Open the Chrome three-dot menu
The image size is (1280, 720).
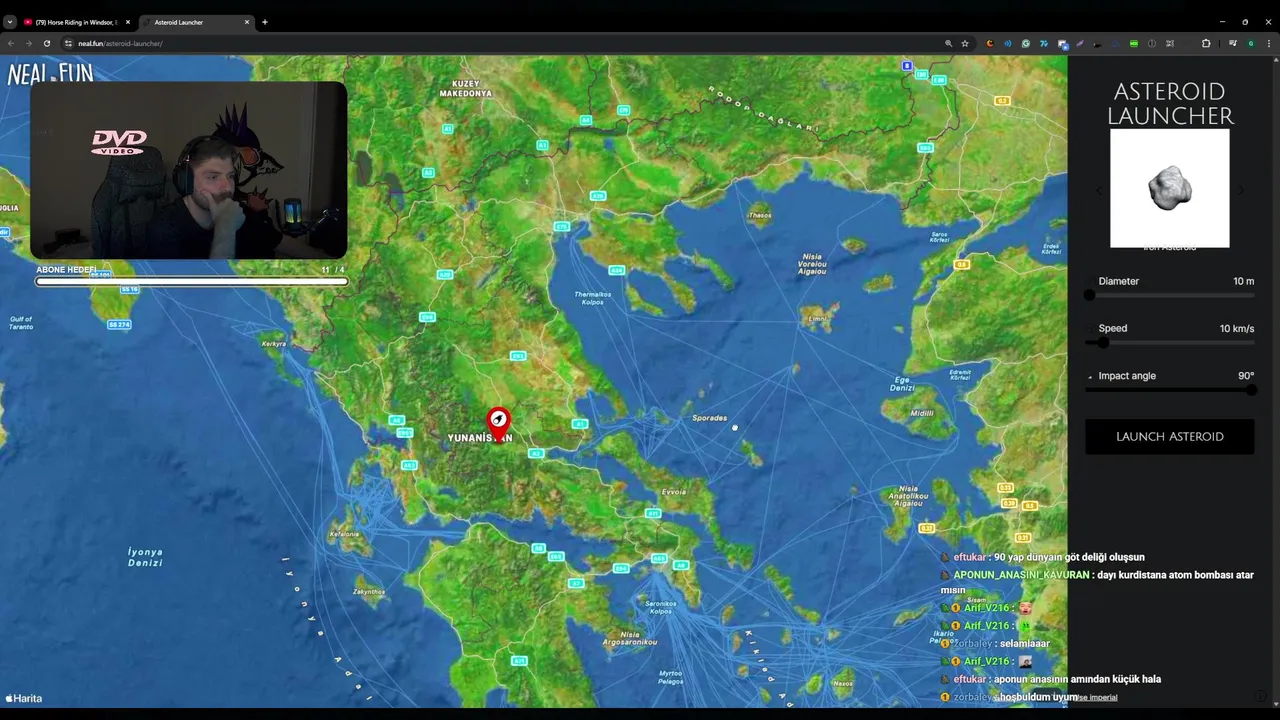pyautogui.click(x=1269, y=43)
